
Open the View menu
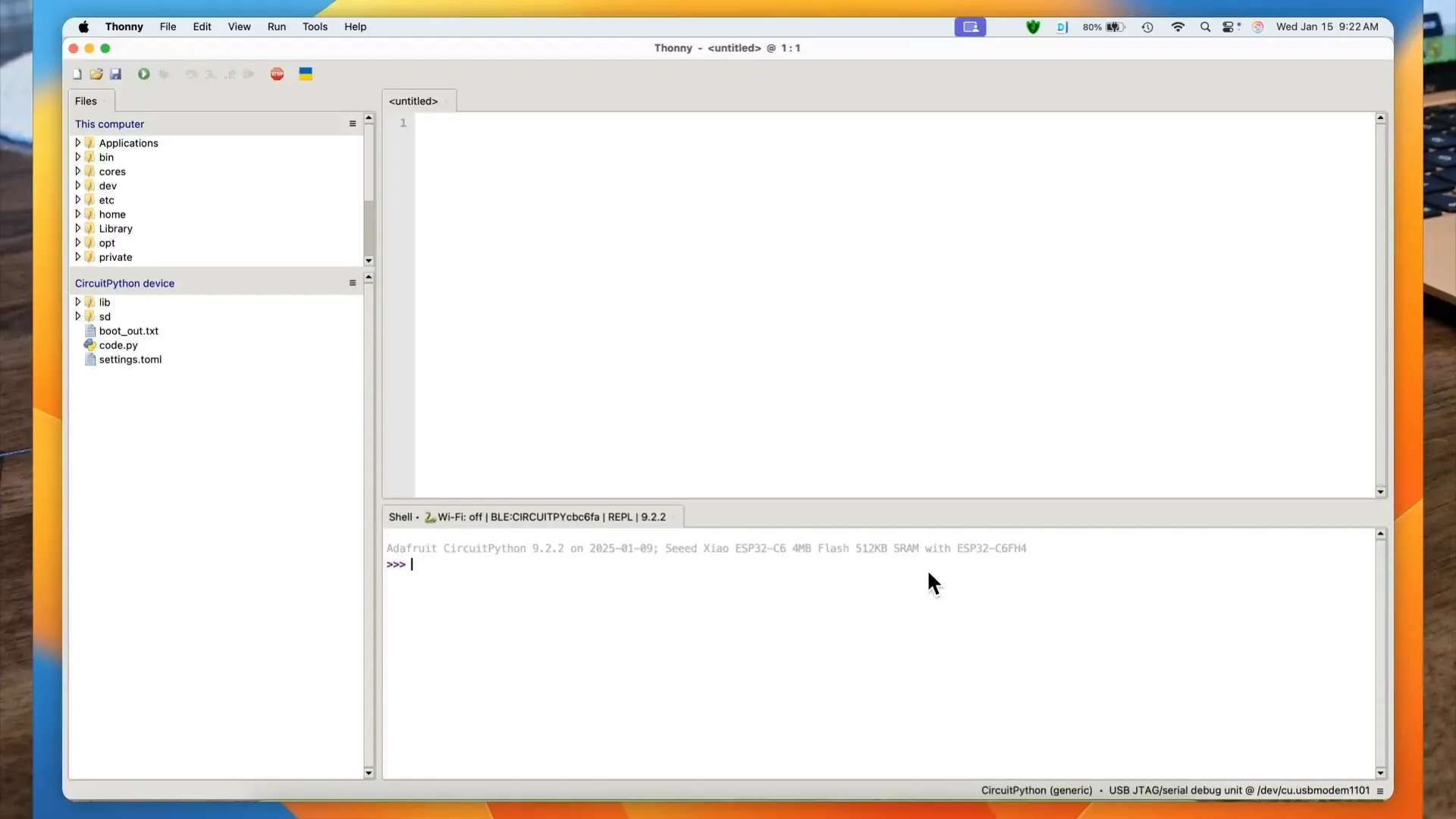click(239, 27)
